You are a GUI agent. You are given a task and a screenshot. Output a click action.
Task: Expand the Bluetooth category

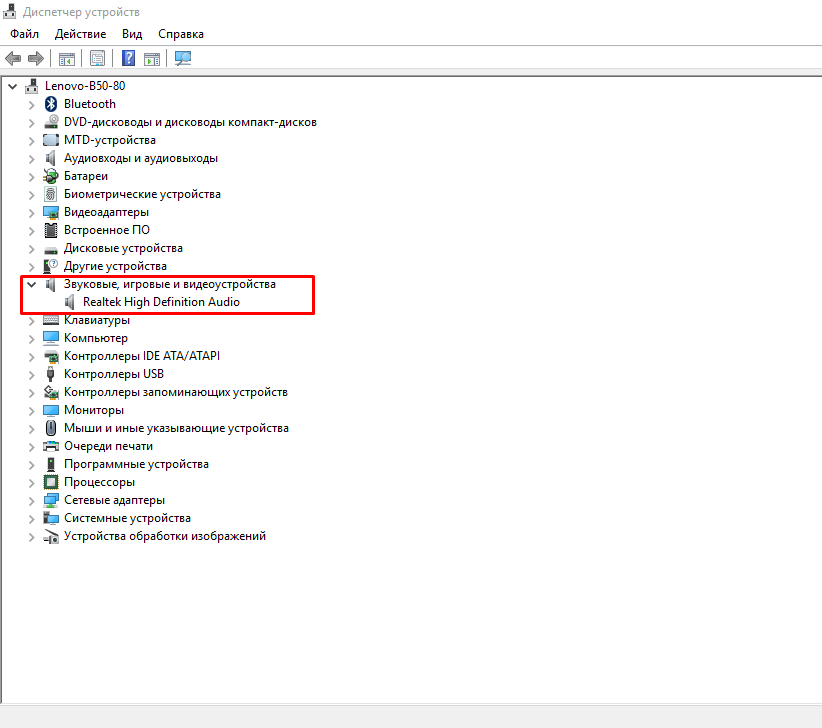coord(31,105)
